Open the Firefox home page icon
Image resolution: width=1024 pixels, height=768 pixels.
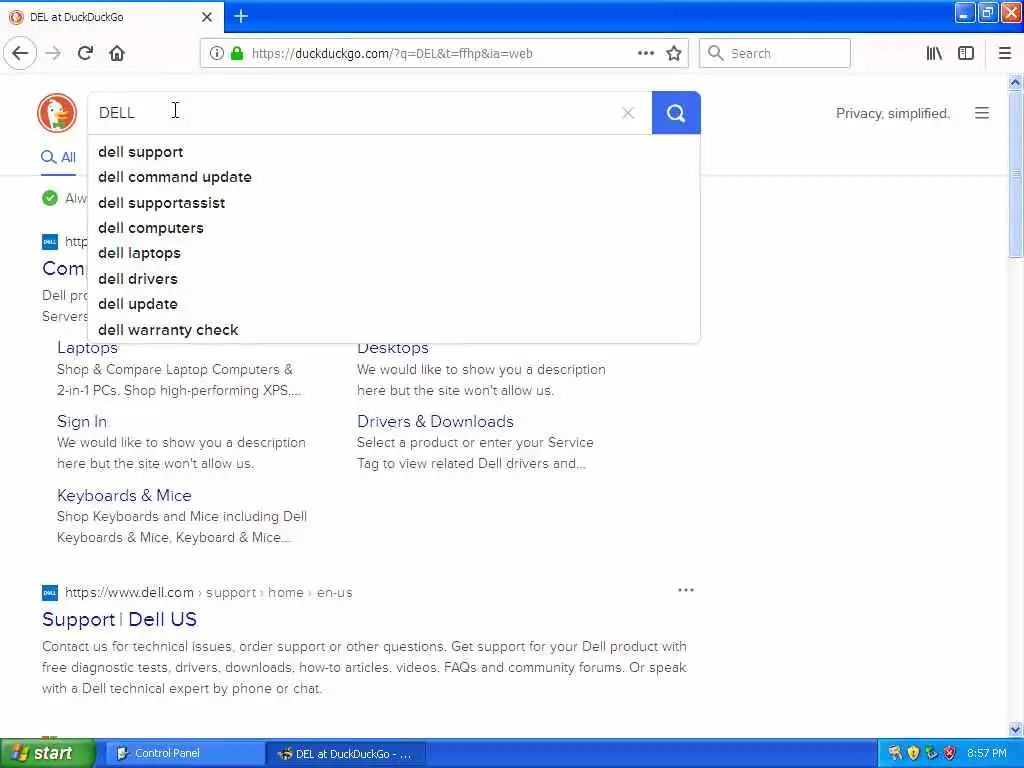click(x=117, y=53)
